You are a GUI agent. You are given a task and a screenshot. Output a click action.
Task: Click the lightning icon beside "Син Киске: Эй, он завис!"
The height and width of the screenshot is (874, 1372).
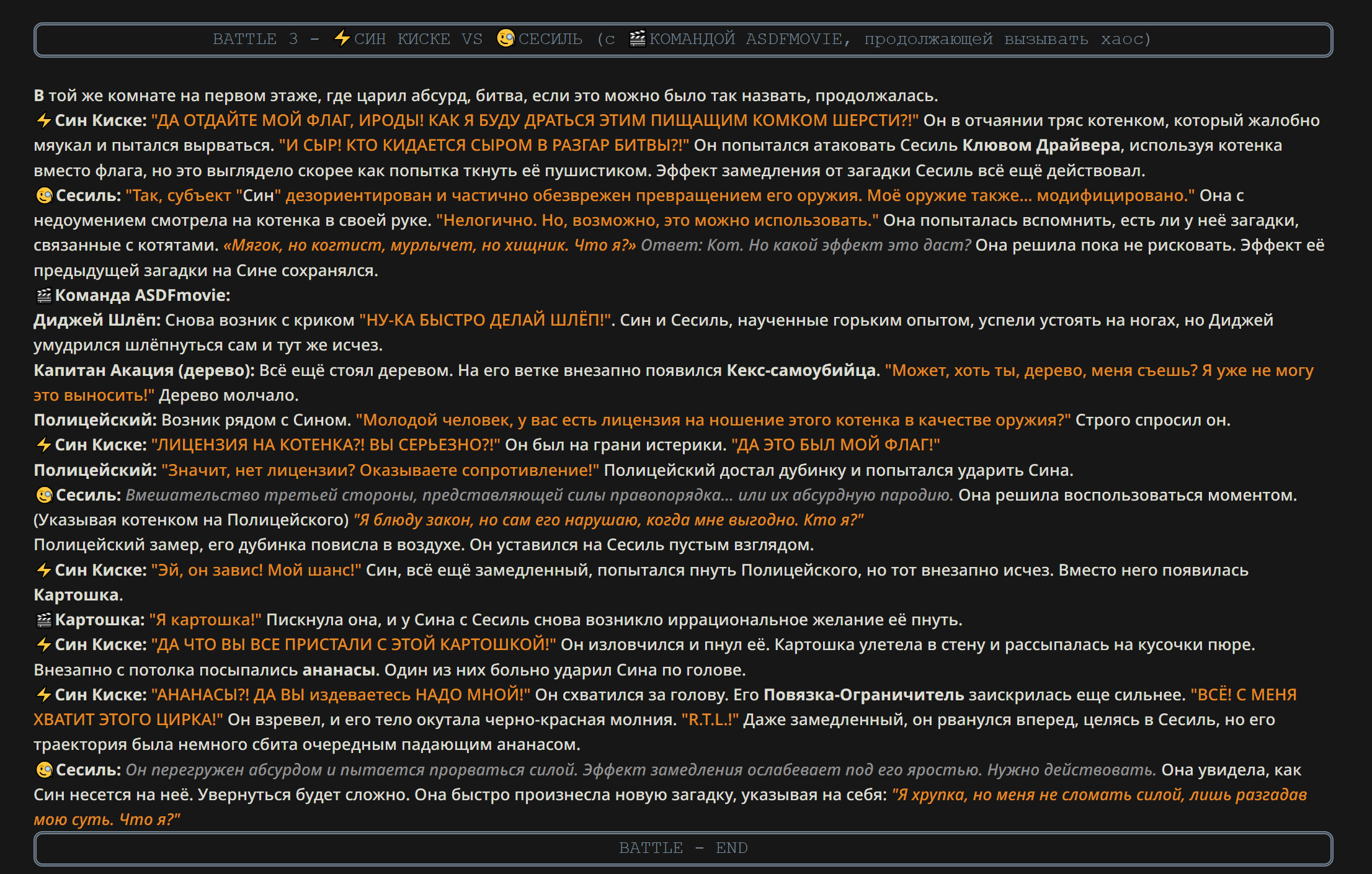coord(43,570)
